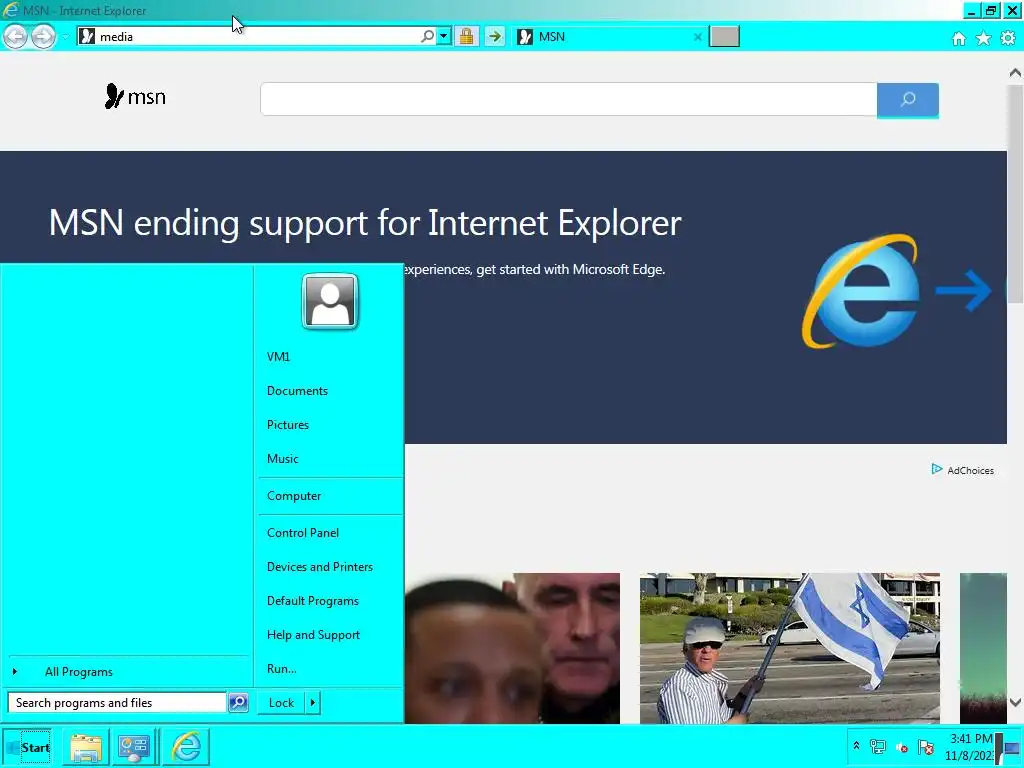Image resolution: width=1024 pixels, height=768 pixels.
Task: Click Internet Explorer taskbar icon
Action: click(186, 747)
